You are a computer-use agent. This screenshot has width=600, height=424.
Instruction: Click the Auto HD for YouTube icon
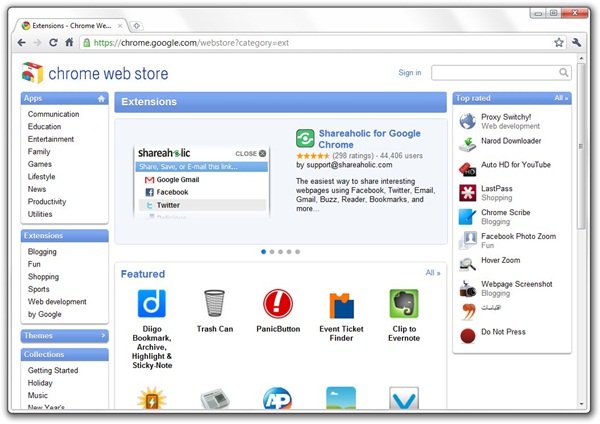coord(467,169)
